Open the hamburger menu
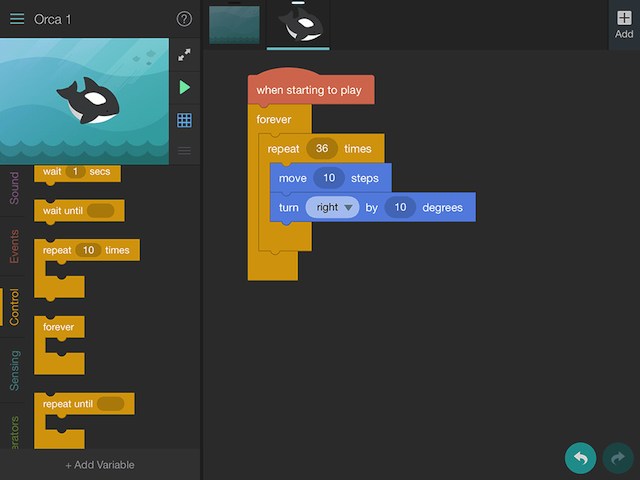Screen dimensions: 640x480 tap(17, 19)
